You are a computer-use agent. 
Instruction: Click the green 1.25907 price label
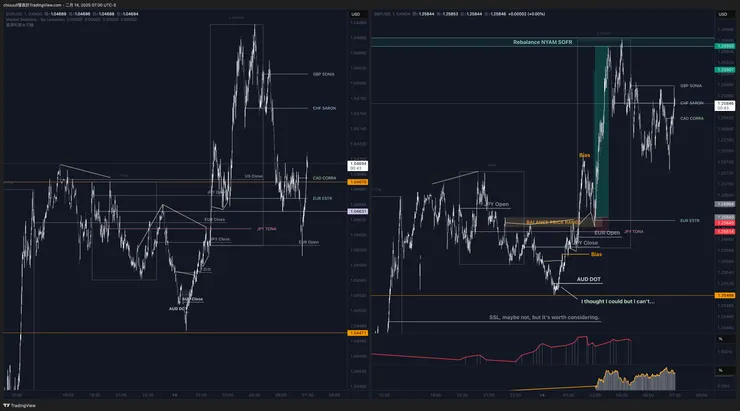pyautogui.click(x=724, y=70)
